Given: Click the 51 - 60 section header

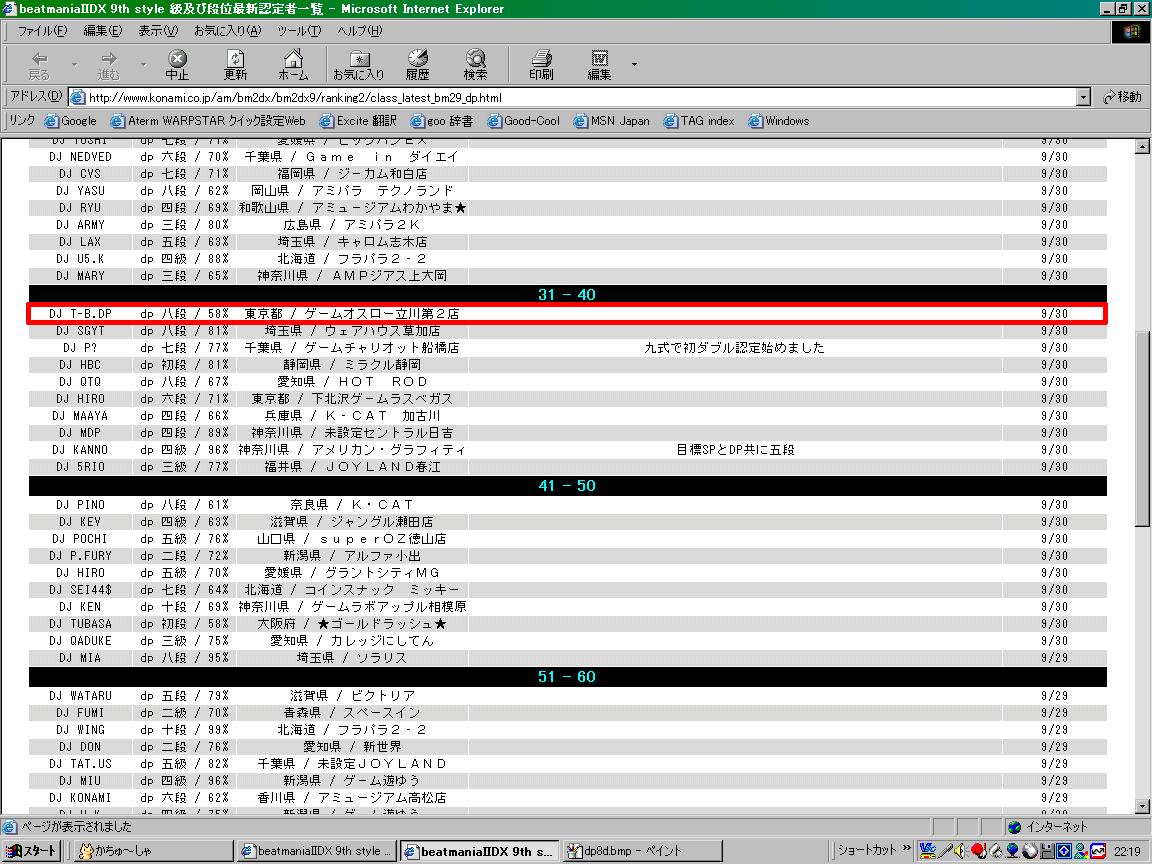Looking at the screenshot, I should pos(567,677).
